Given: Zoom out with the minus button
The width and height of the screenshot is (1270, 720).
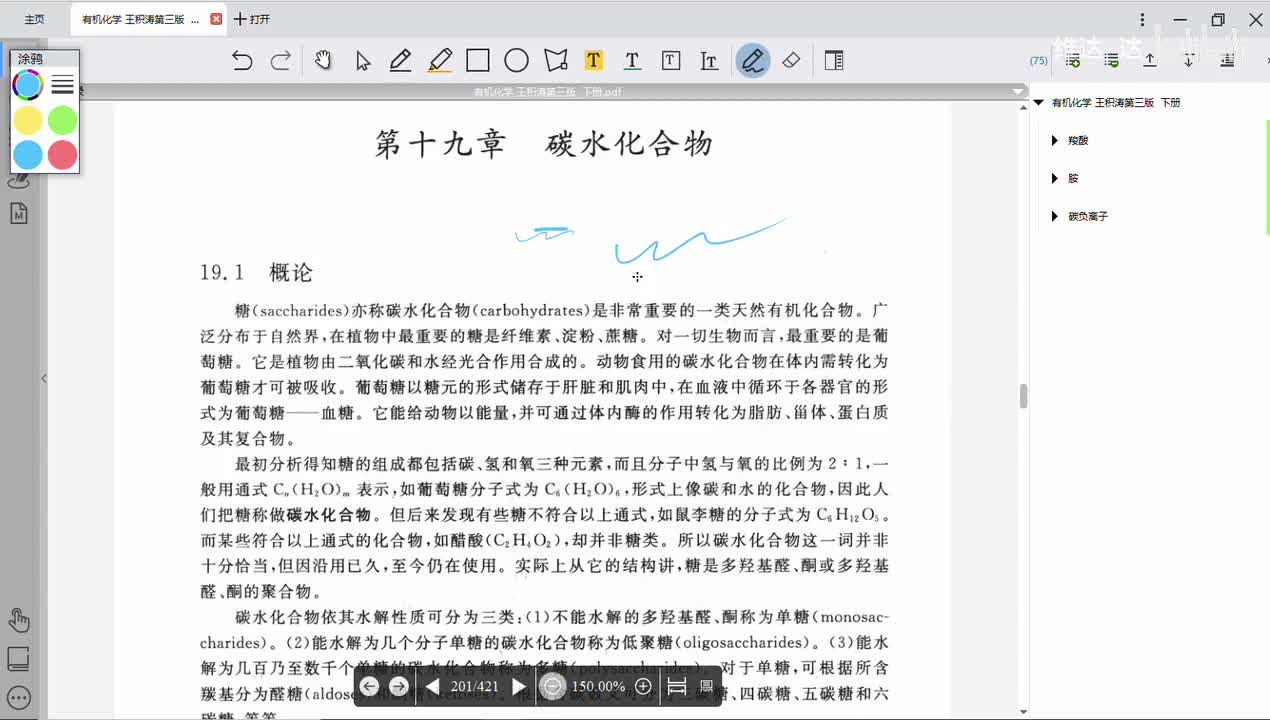Looking at the screenshot, I should [x=552, y=687].
